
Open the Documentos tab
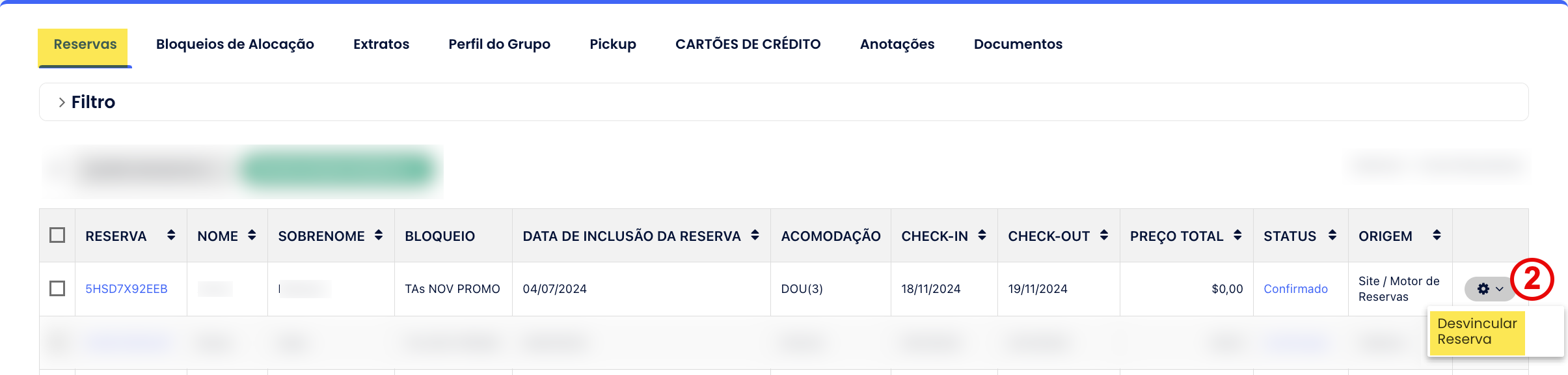click(x=1018, y=44)
